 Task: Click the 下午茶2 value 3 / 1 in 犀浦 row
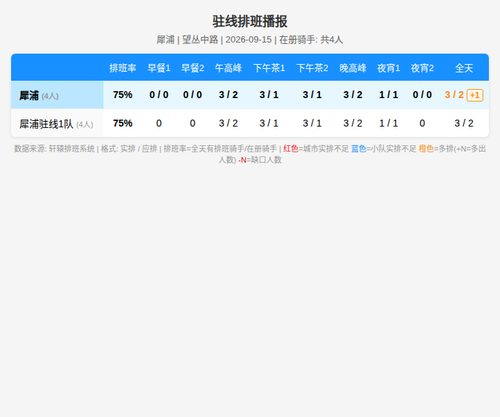pos(312,95)
